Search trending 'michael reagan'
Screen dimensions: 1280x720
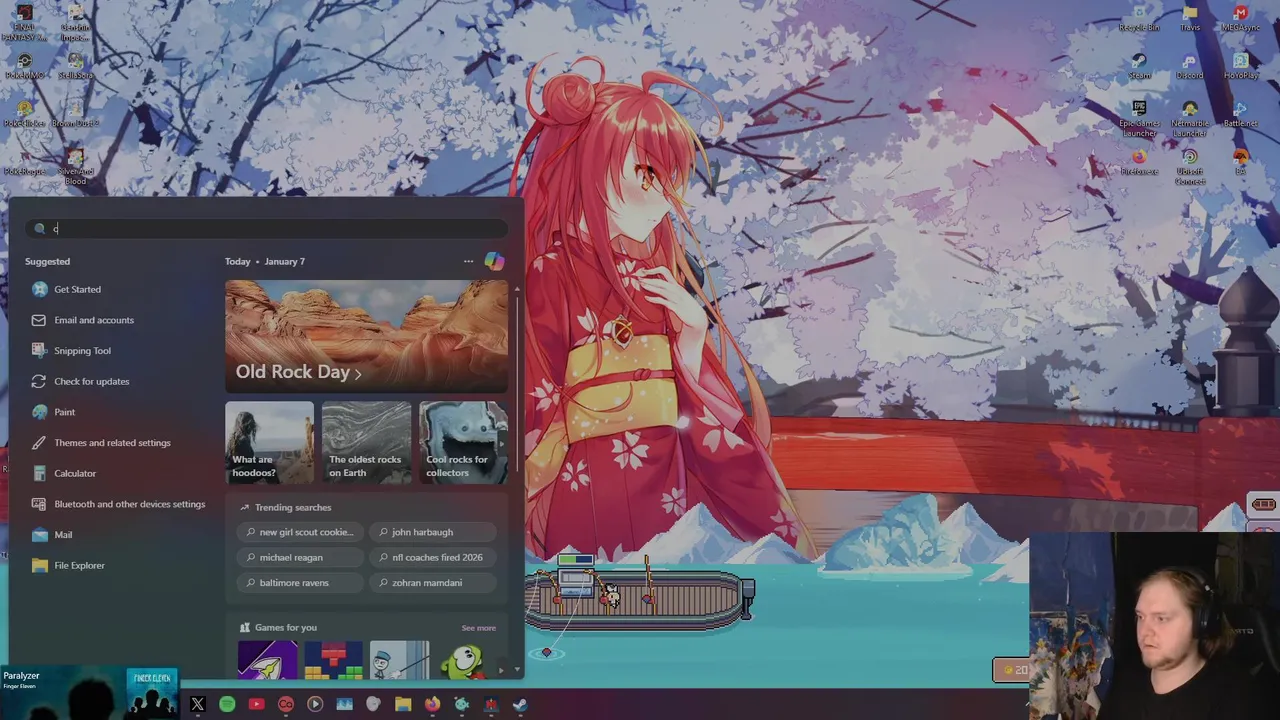(x=301, y=557)
